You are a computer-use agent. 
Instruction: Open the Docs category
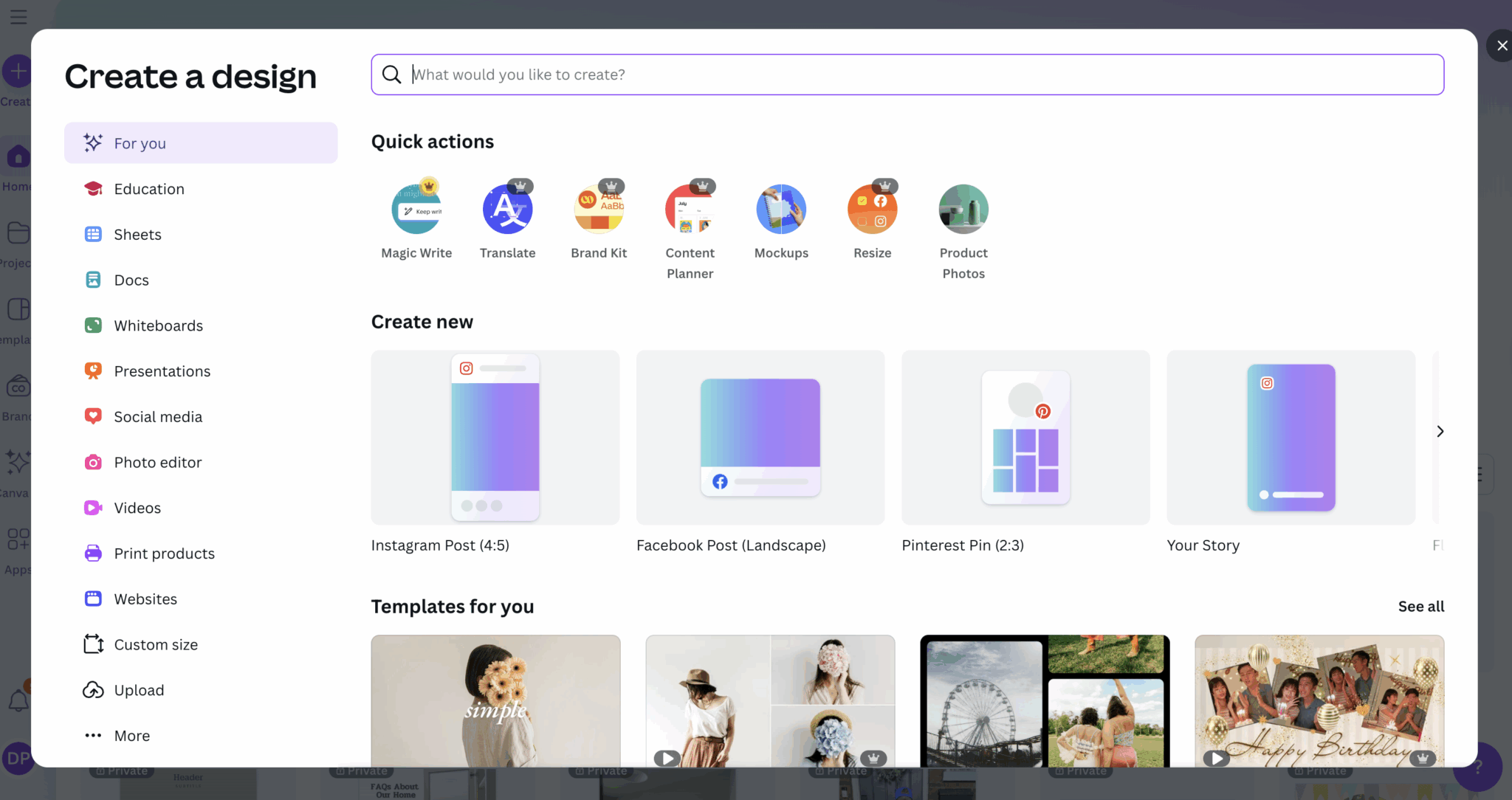[201, 280]
